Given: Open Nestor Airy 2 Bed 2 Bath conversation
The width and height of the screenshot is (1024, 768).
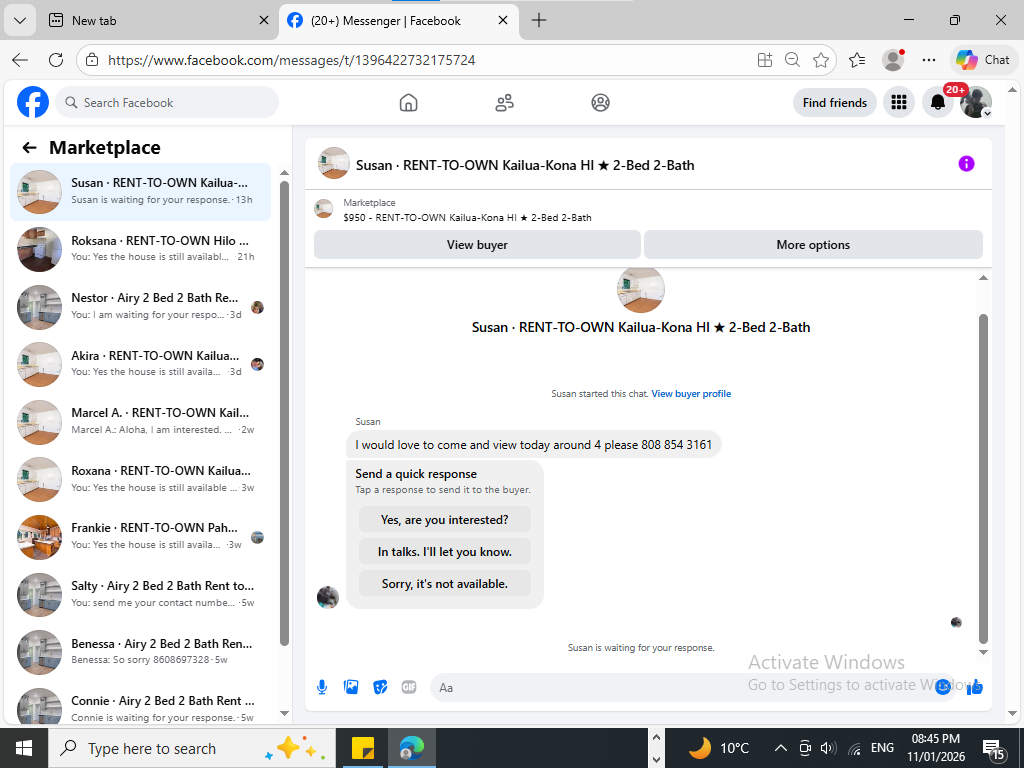Looking at the screenshot, I should click(140, 306).
